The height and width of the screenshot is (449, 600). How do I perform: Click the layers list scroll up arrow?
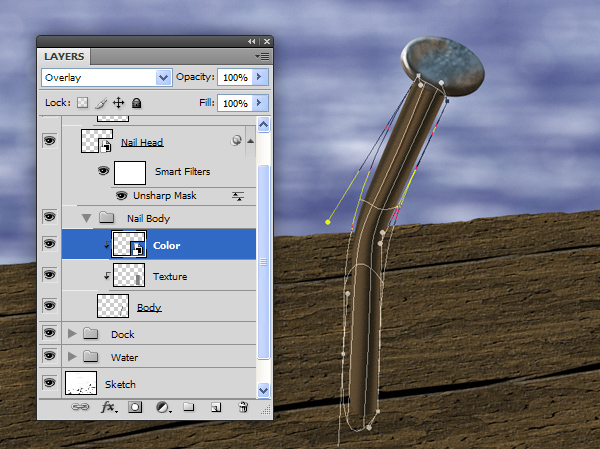pos(263,124)
